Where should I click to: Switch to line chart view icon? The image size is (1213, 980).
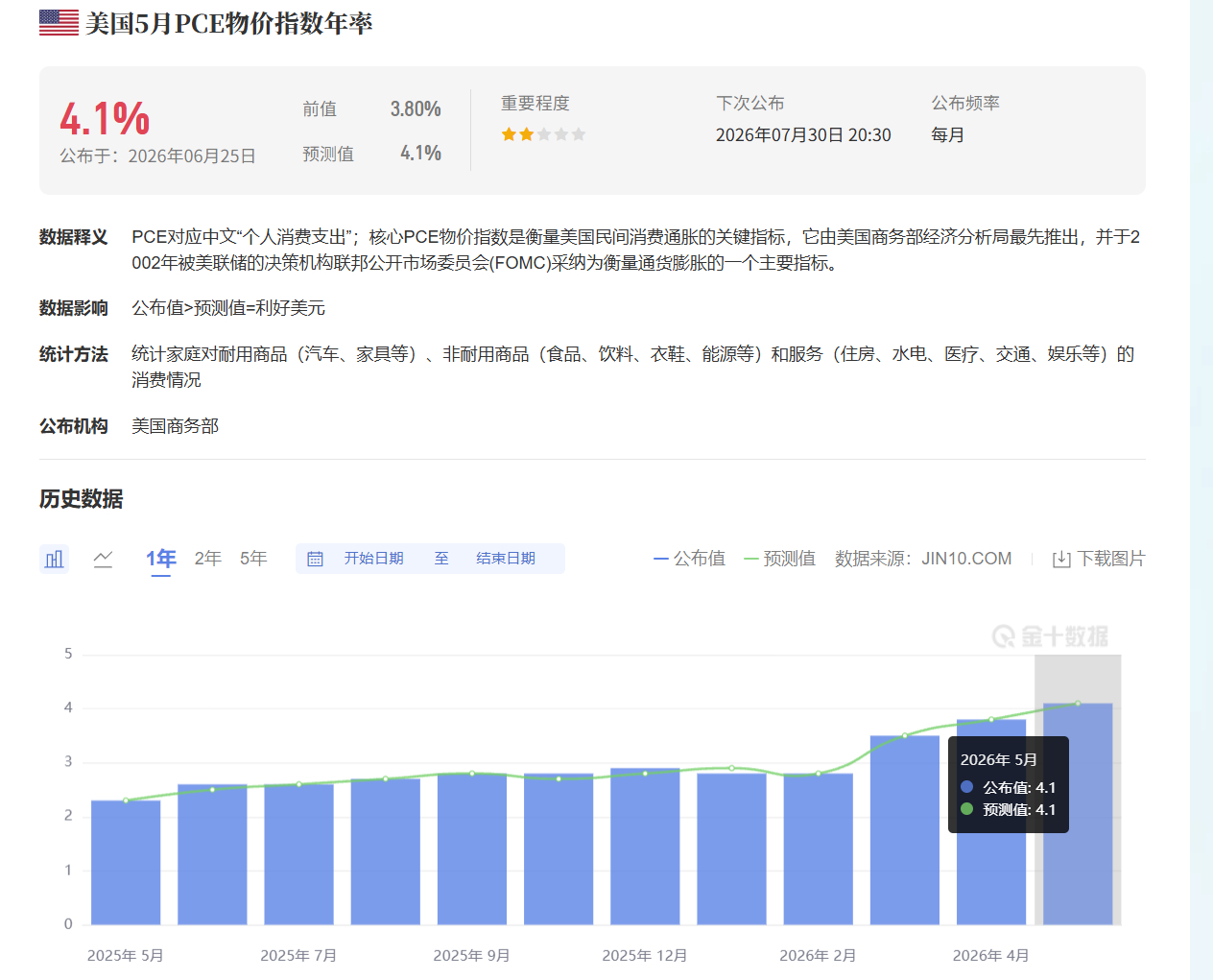point(103,559)
